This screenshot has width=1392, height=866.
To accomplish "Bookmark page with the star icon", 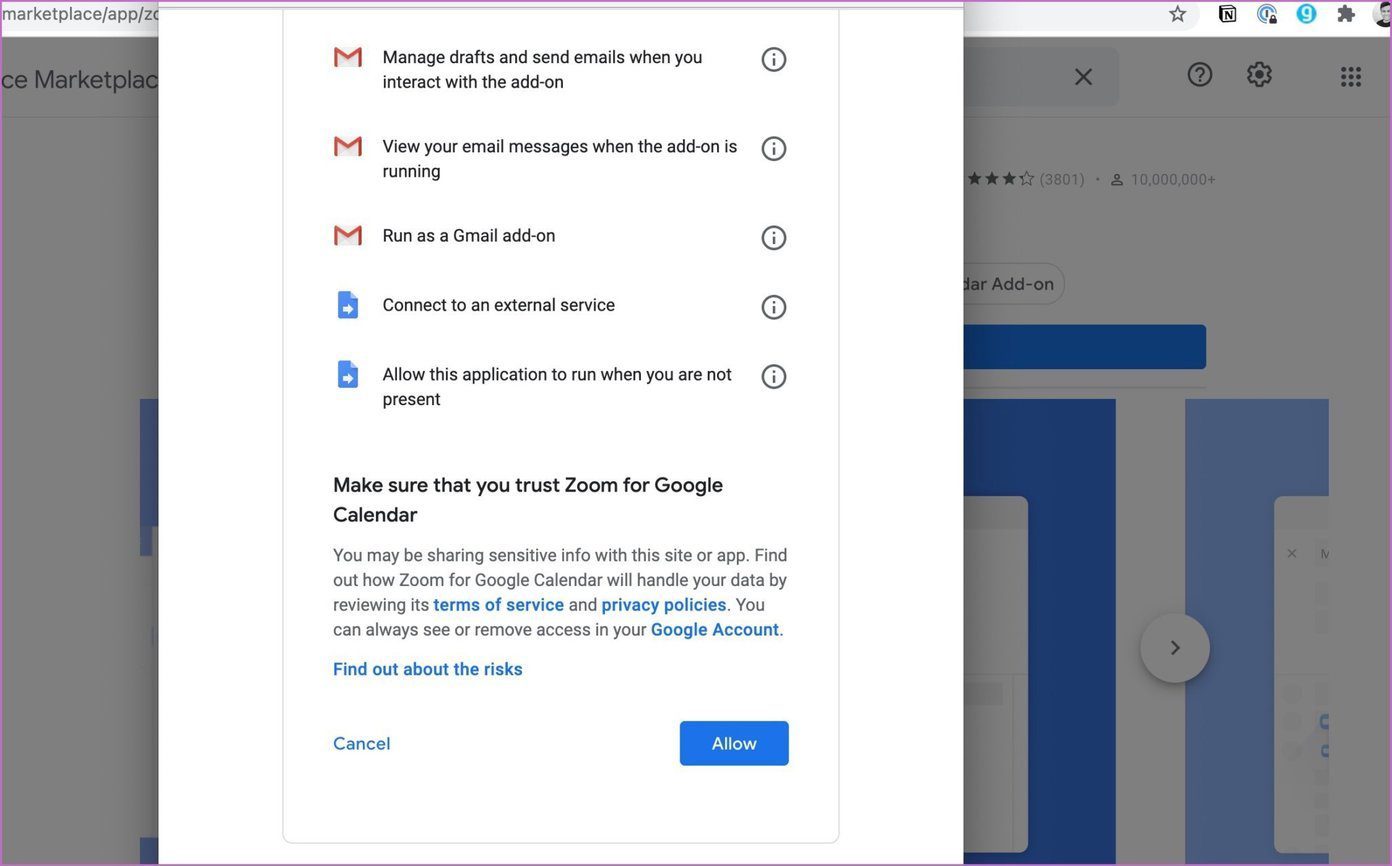I will point(1177,14).
